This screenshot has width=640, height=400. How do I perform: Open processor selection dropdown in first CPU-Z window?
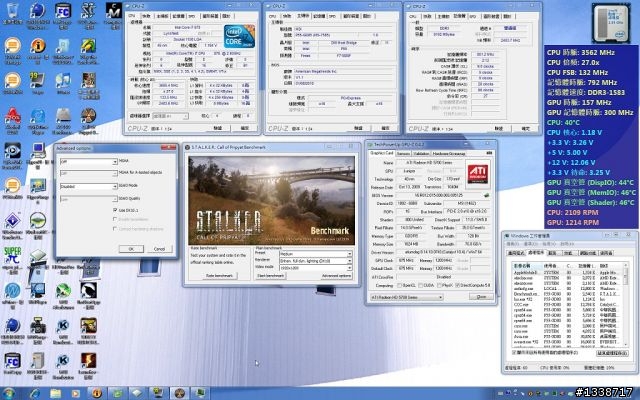(170, 116)
